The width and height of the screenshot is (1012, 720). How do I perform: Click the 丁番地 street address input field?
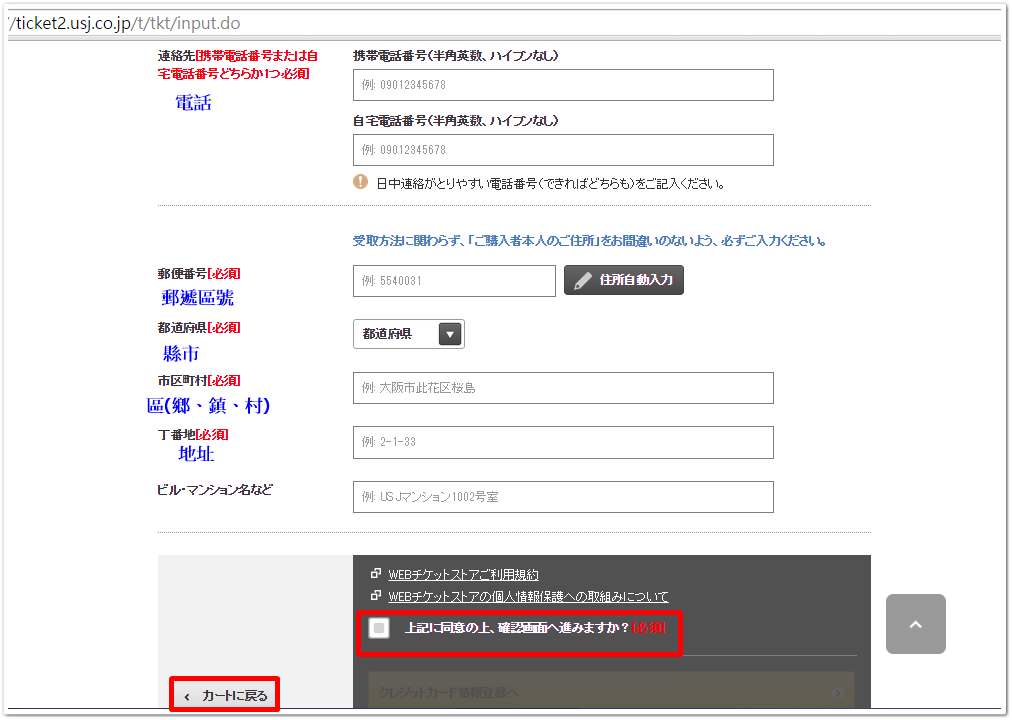[563, 442]
